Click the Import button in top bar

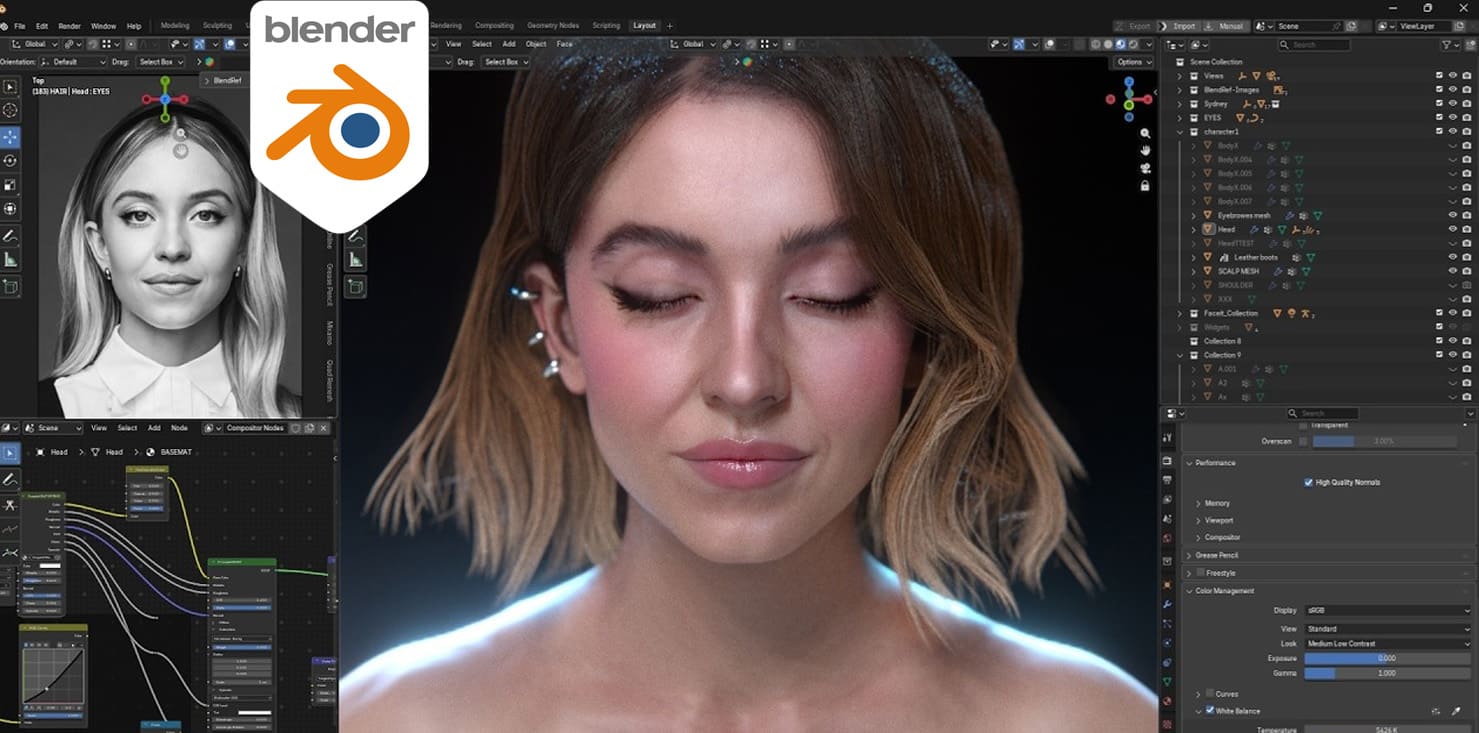click(1179, 26)
